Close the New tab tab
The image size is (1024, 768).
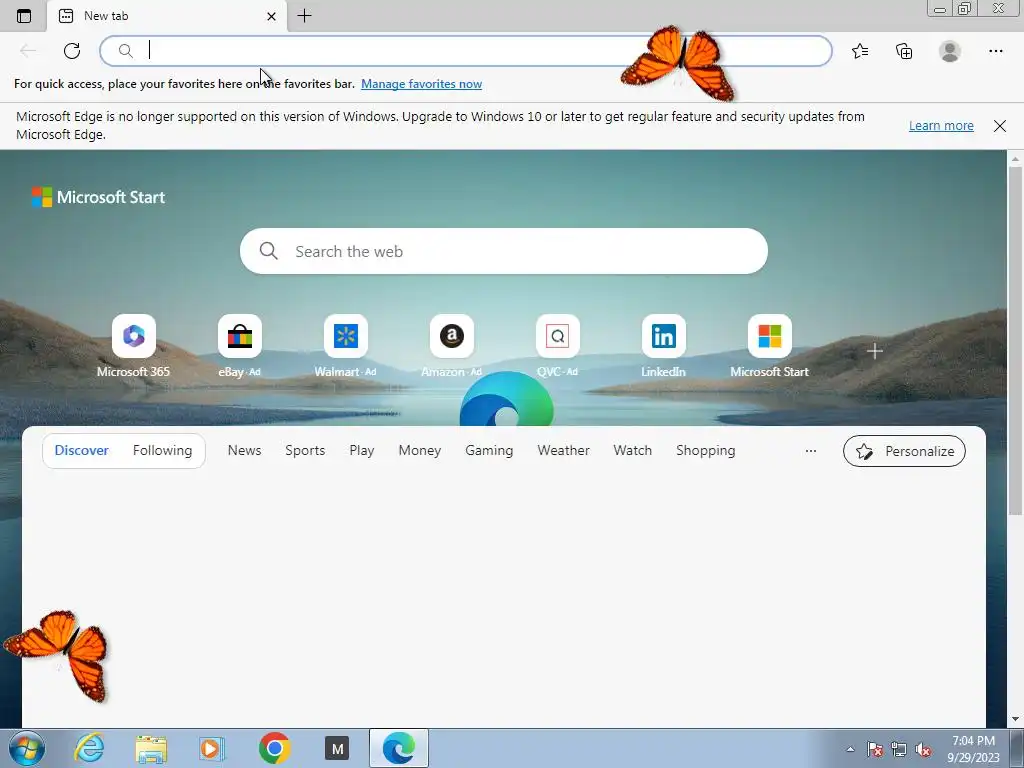272,16
